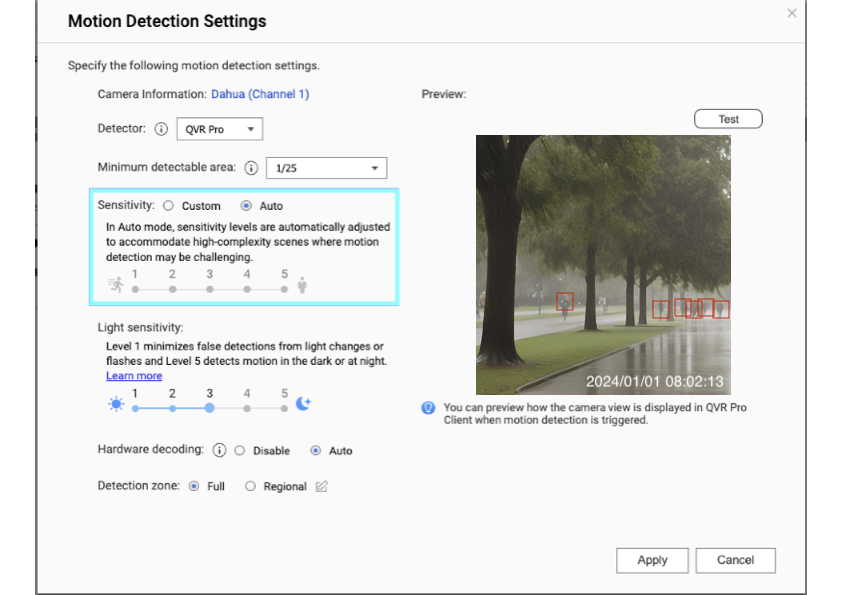Click the info icon next to Detector
Image resolution: width=842 pixels, height=595 pixels.
click(161, 129)
